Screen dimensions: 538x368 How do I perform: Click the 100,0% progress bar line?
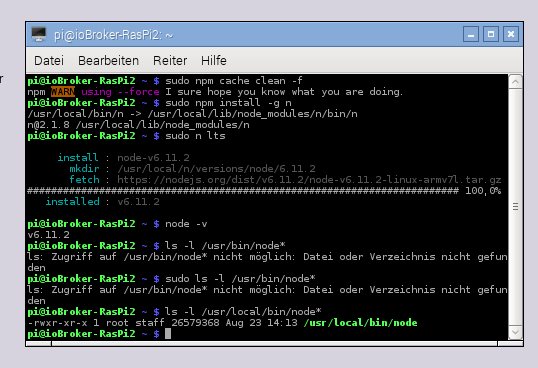pyautogui.click(x=264, y=191)
